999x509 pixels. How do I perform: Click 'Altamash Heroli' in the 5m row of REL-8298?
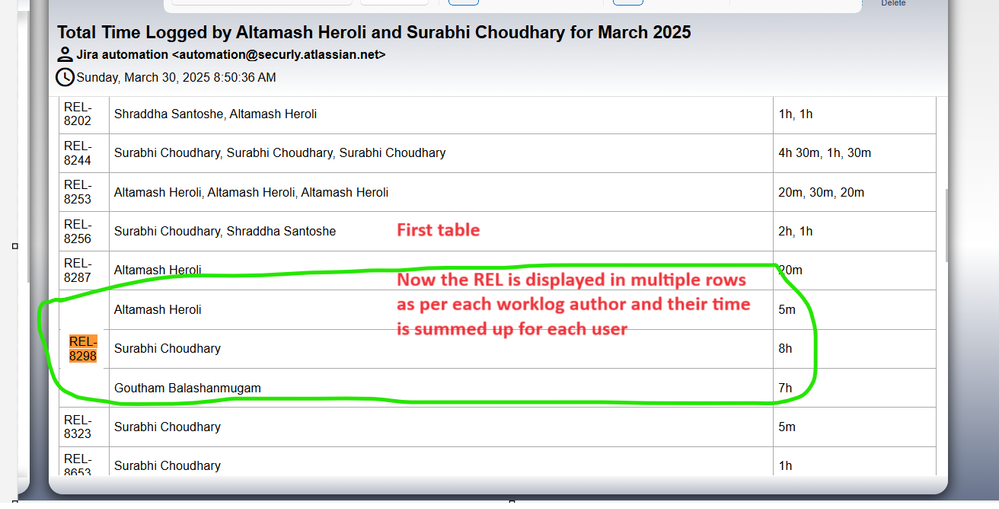[157, 310]
